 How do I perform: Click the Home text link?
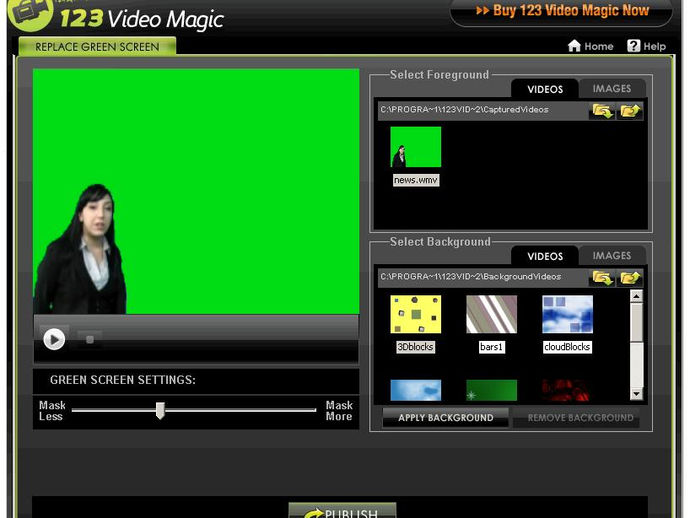pos(598,46)
